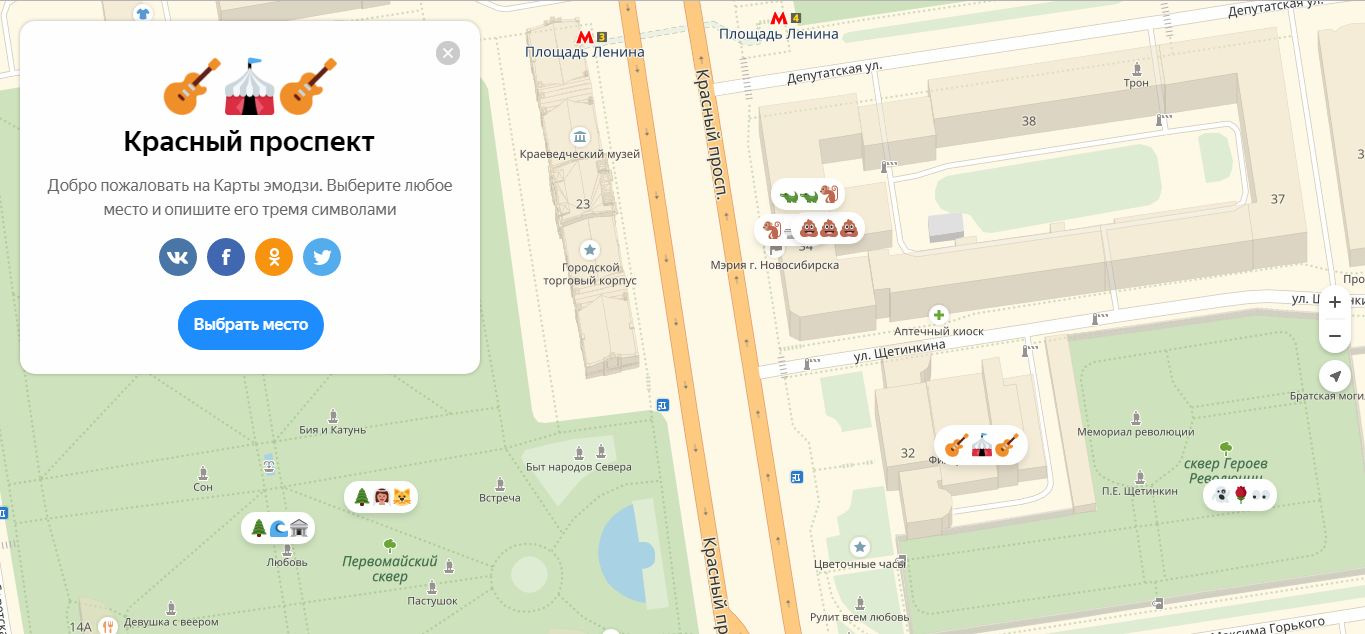Image resolution: width=1365 pixels, height=634 pixels.
Task: Zoom in on the map
Action: click(x=1335, y=302)
